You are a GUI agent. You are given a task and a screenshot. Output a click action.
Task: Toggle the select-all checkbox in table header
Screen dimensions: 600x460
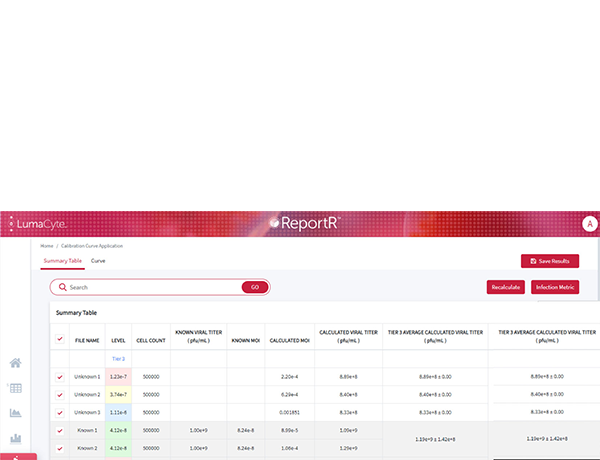[x=59, y=339]
